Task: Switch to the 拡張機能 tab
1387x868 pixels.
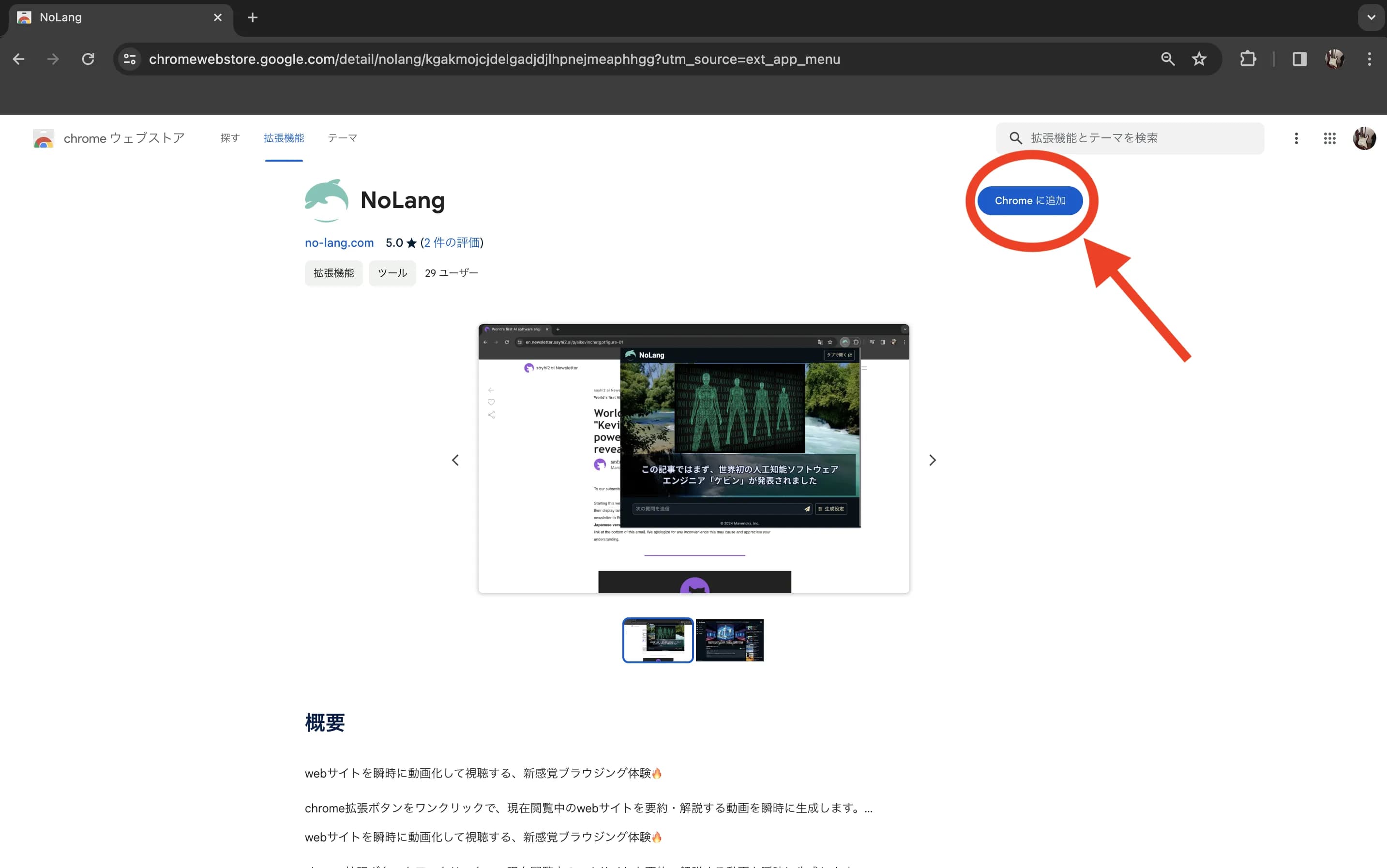Action: coord(284,138)
